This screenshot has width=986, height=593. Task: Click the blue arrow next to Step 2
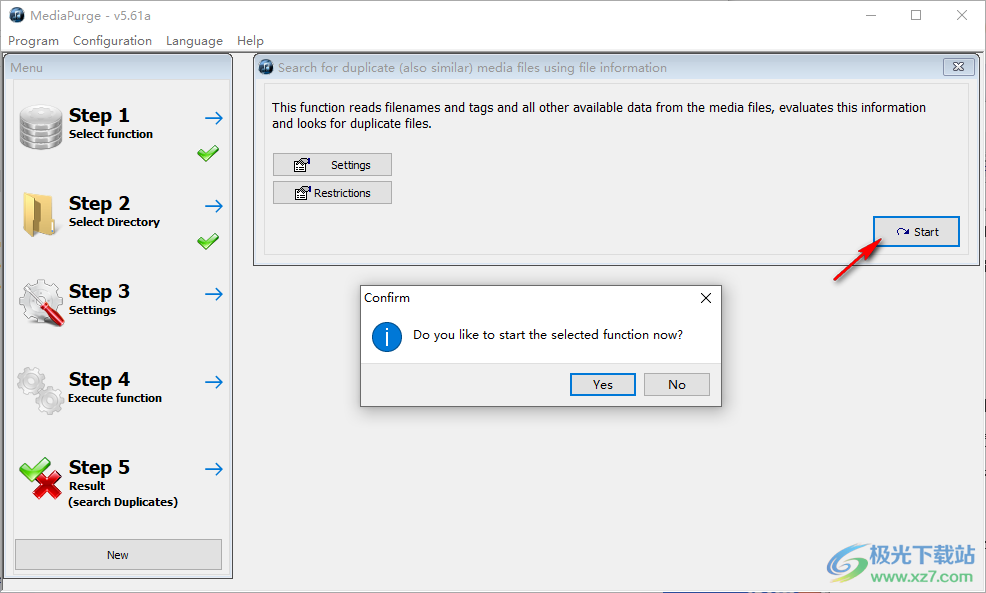(213, 206)
